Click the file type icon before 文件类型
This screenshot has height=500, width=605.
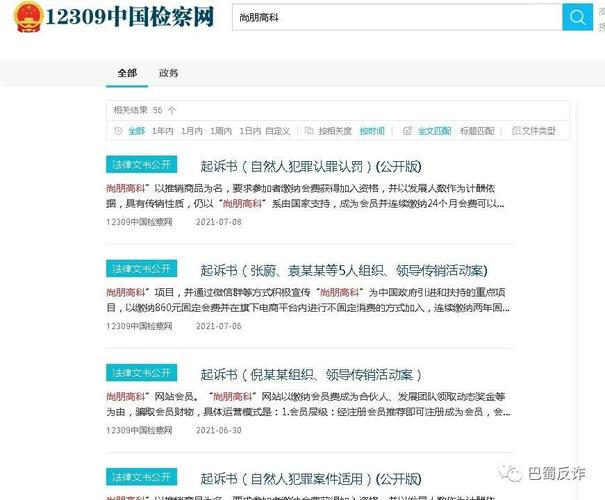pos(516,131)
